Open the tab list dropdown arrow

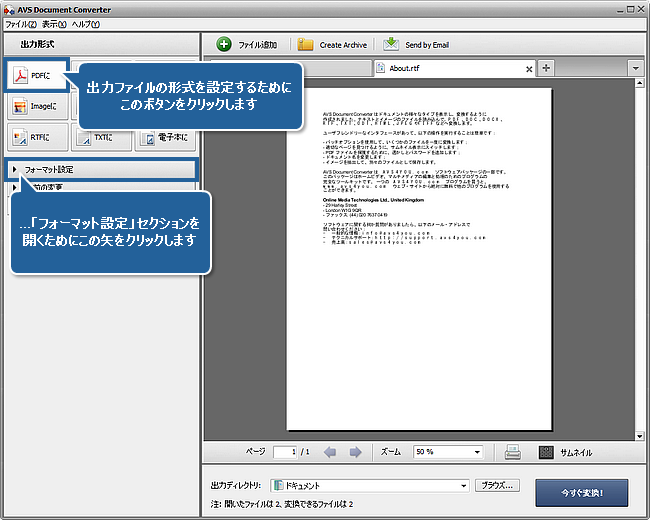[x=636, y=68]
